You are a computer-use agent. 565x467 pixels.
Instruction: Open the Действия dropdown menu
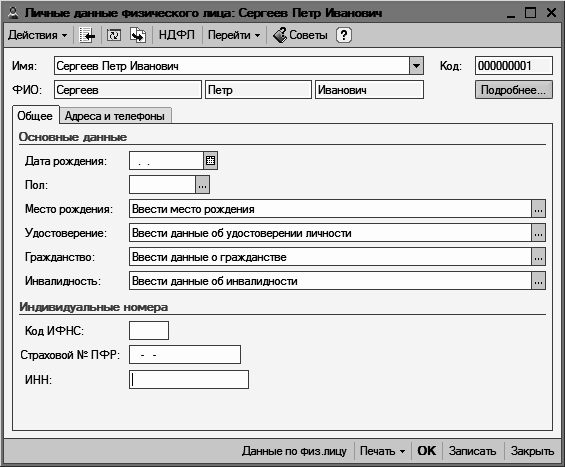pos(37,35)
